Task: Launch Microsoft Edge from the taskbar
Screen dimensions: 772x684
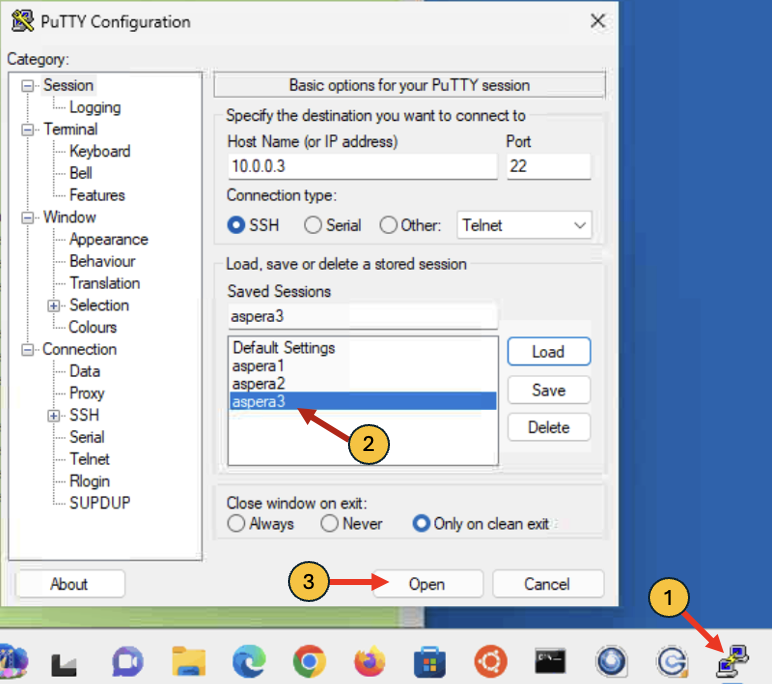Action: [x=249, y=661]
